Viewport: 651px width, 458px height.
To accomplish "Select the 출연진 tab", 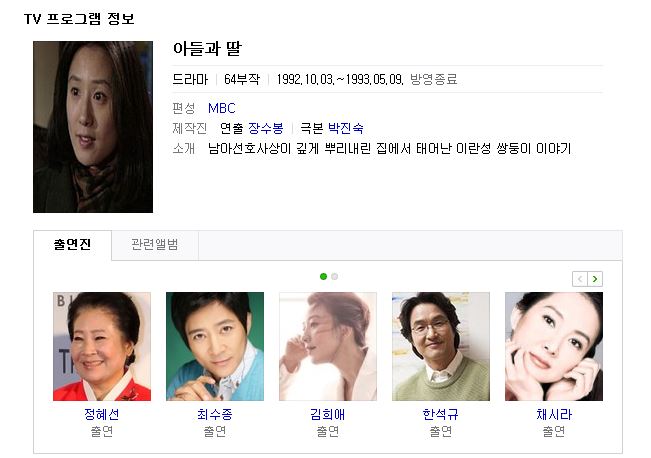I will (x=72, y=245).
